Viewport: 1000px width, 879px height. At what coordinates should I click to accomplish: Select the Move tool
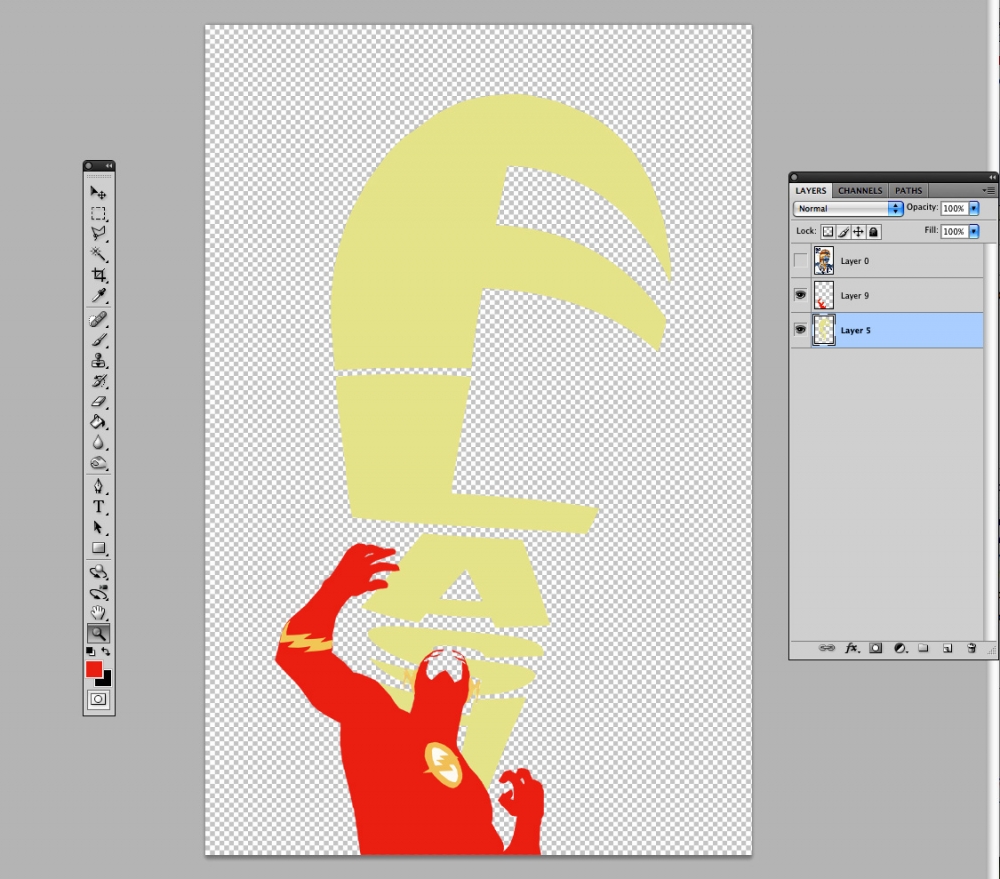point(98,193)
